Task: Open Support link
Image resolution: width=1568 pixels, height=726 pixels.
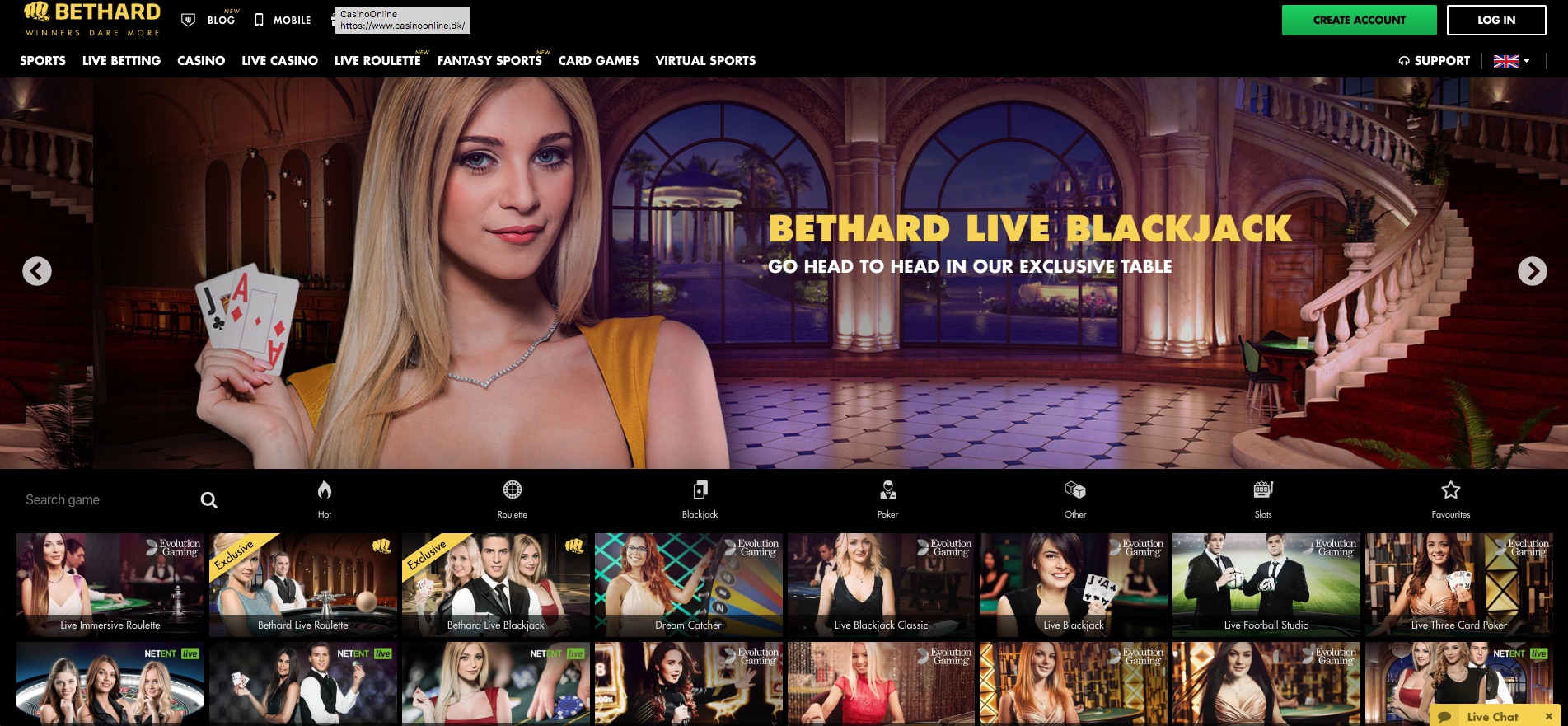Action: [1435, 61]
